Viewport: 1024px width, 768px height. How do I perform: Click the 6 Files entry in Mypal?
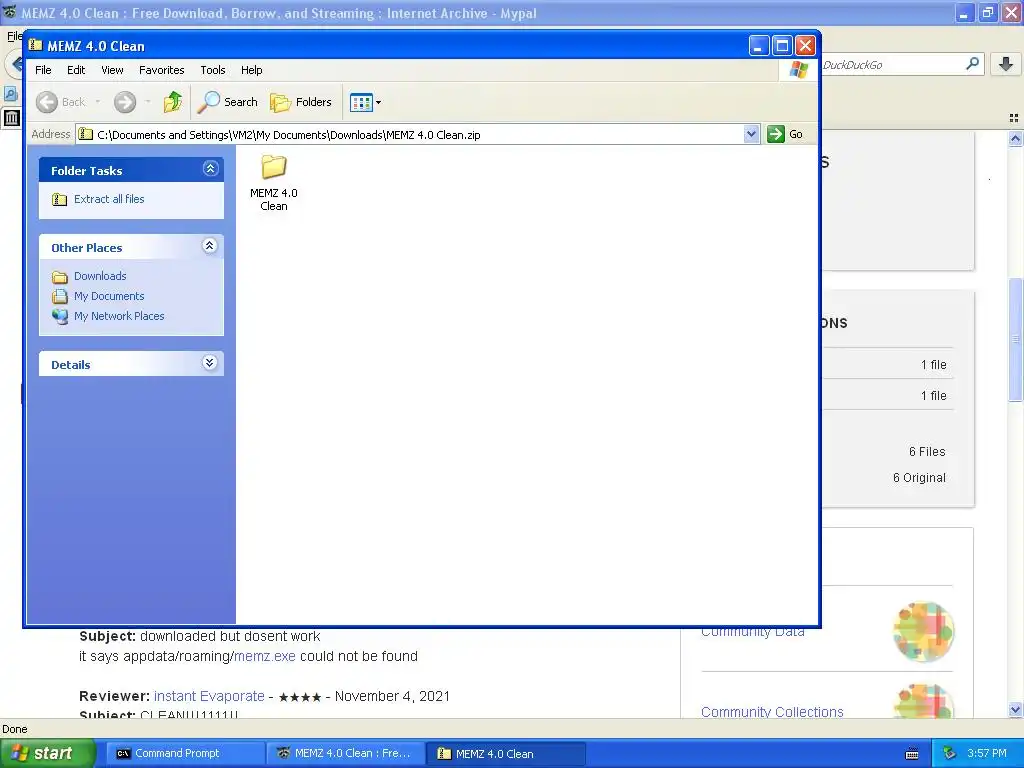pyautogui.click(x=927, y=452)
